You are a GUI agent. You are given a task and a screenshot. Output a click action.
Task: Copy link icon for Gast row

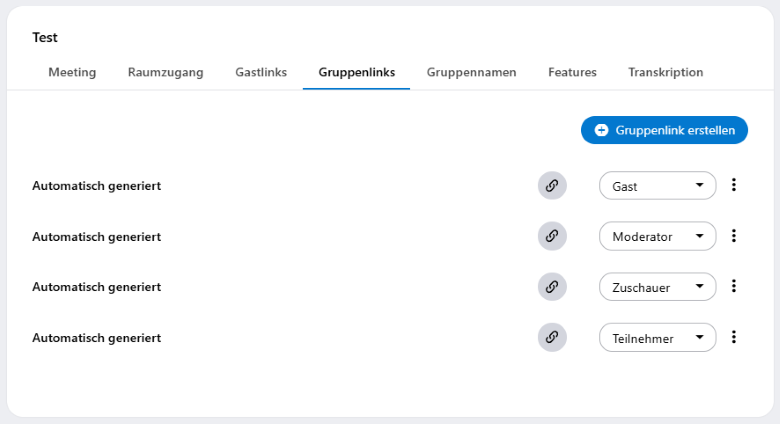pos(551,186)
